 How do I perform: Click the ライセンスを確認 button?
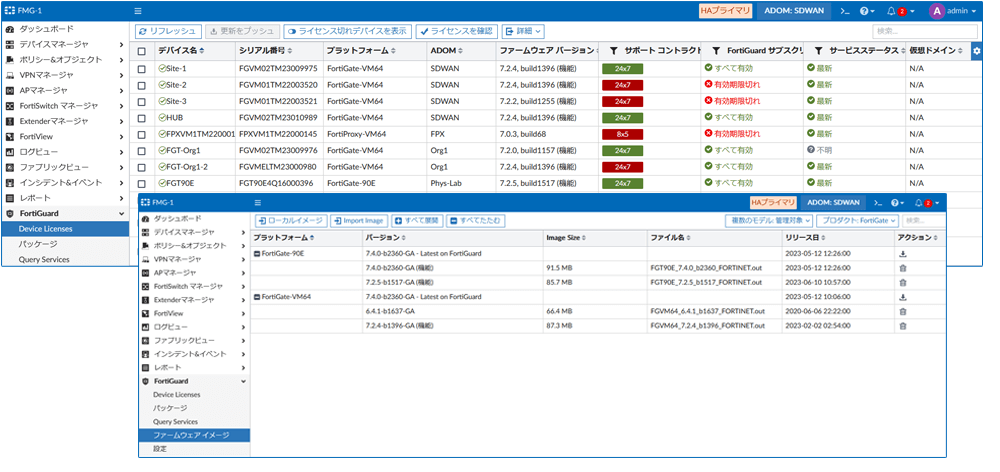457,31
